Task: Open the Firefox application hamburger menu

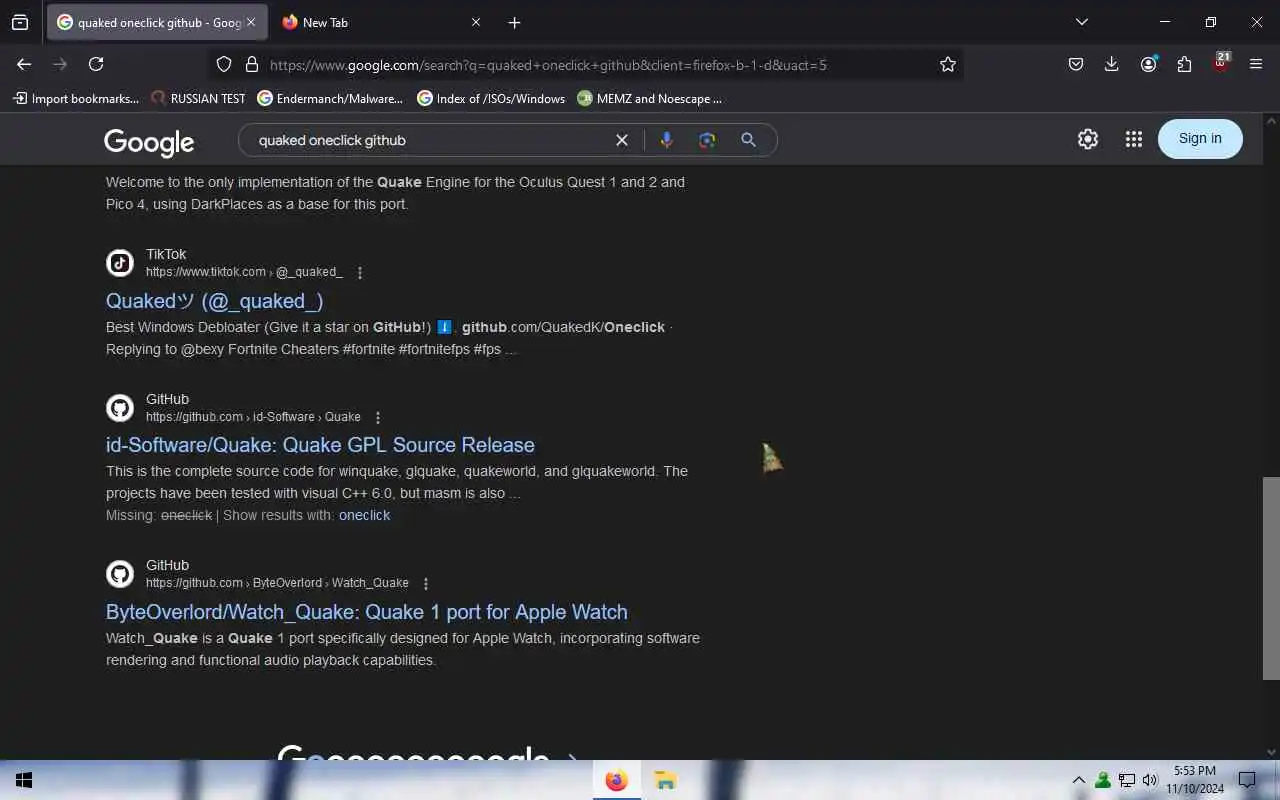Action: [1256, 64]
